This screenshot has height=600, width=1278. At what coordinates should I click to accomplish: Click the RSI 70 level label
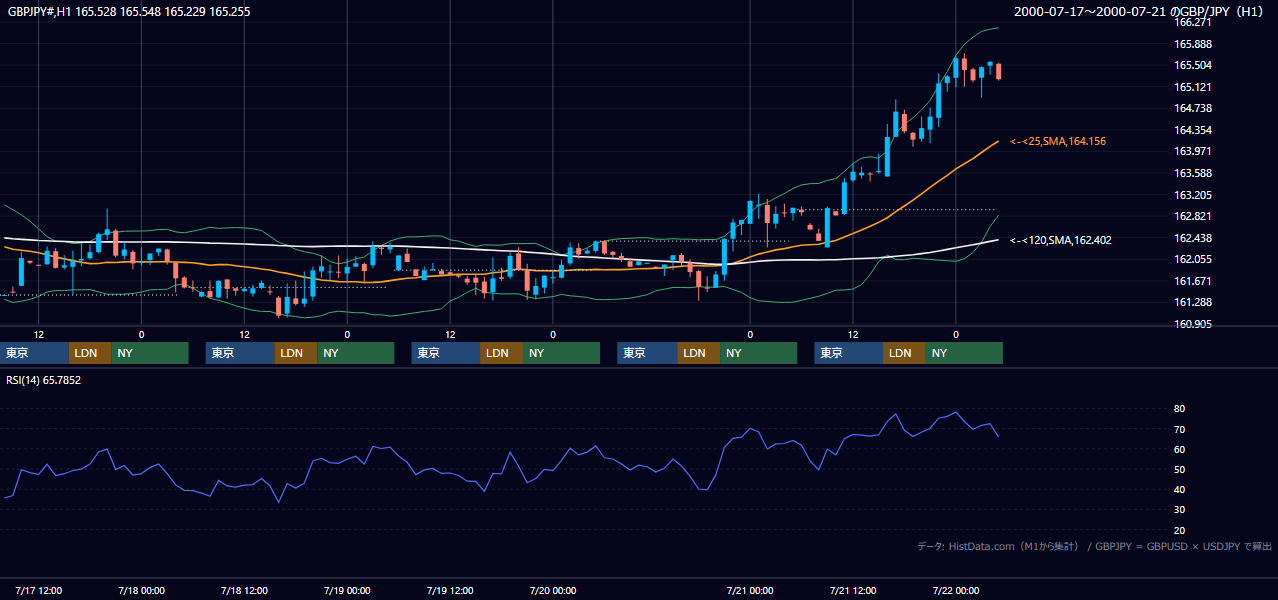click(1180, 429)
